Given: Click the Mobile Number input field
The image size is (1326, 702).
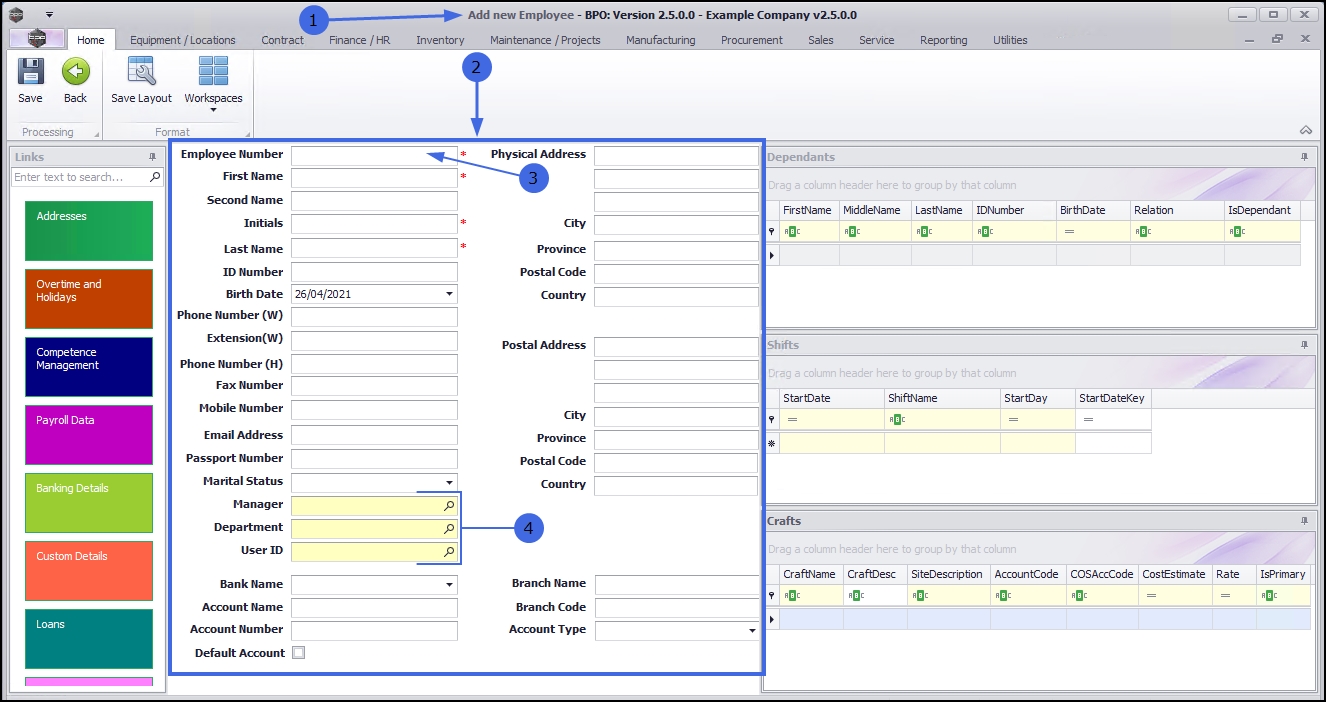Looking at the screenshot, I should click(374, 410).
